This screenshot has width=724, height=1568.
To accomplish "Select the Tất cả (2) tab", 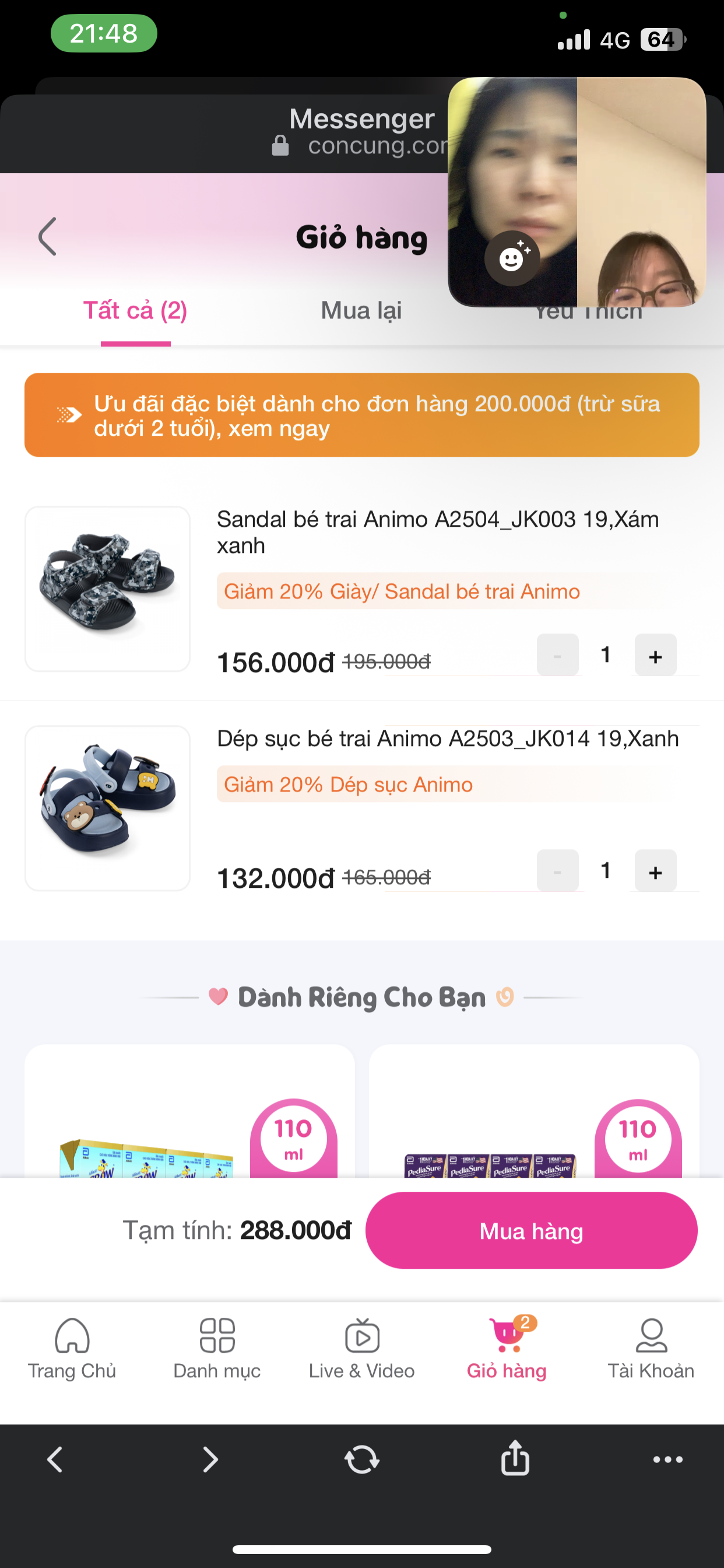I will (x=135, y=311).
